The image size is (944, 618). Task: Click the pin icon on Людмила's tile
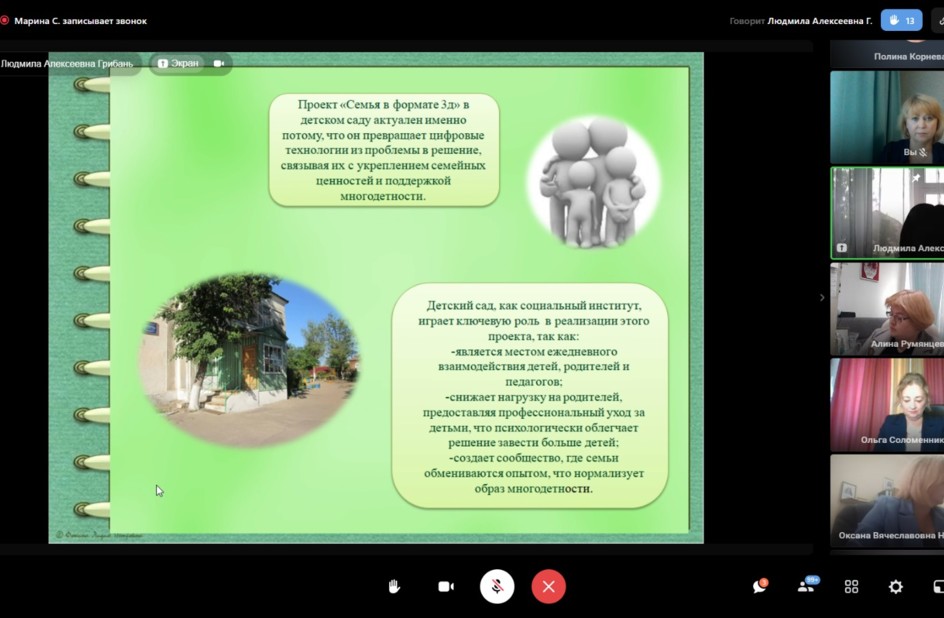916,178
